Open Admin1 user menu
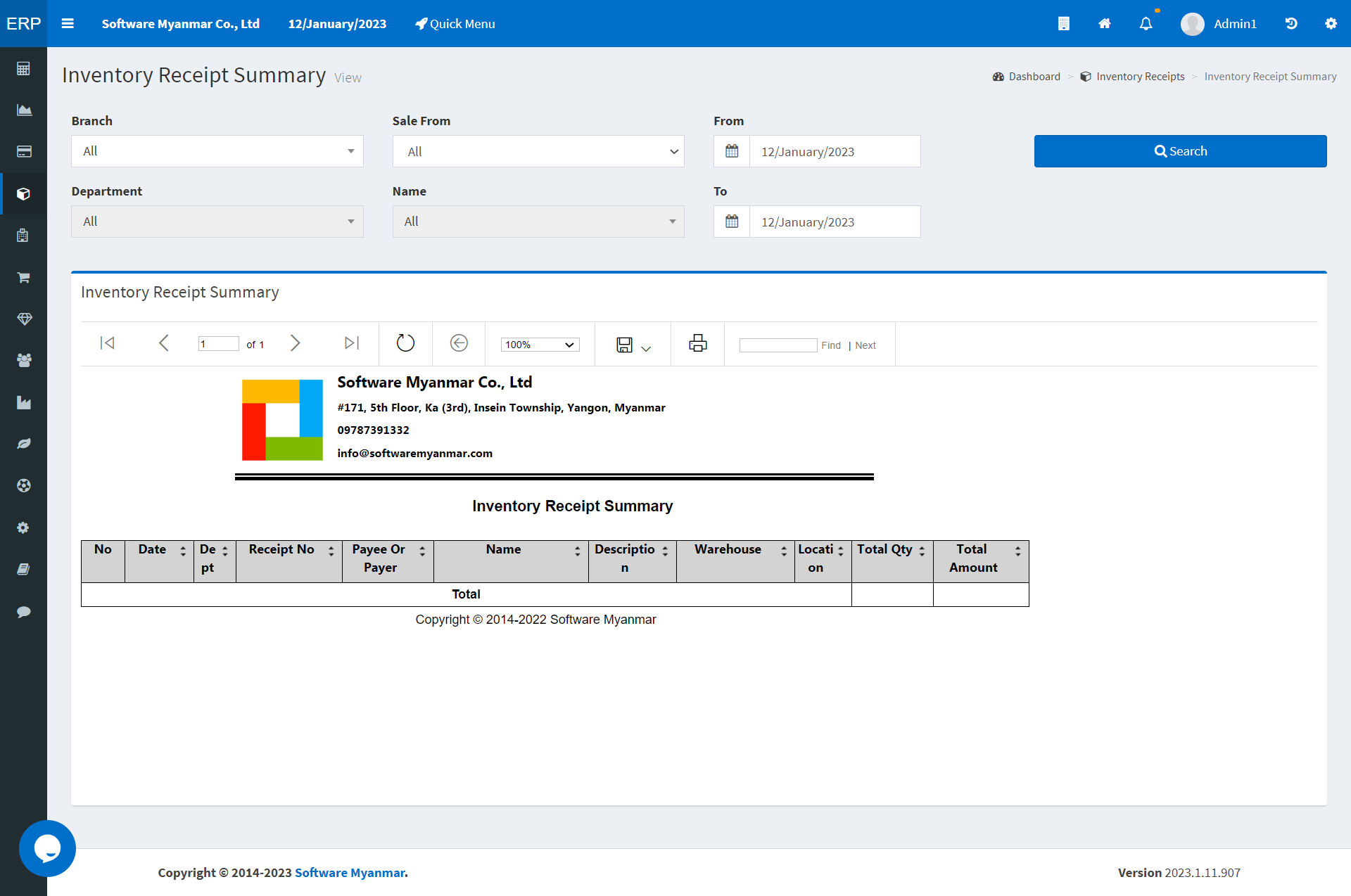This screenshot has width=1351, height=896. pyautogui.click(x=1219, y=23)
